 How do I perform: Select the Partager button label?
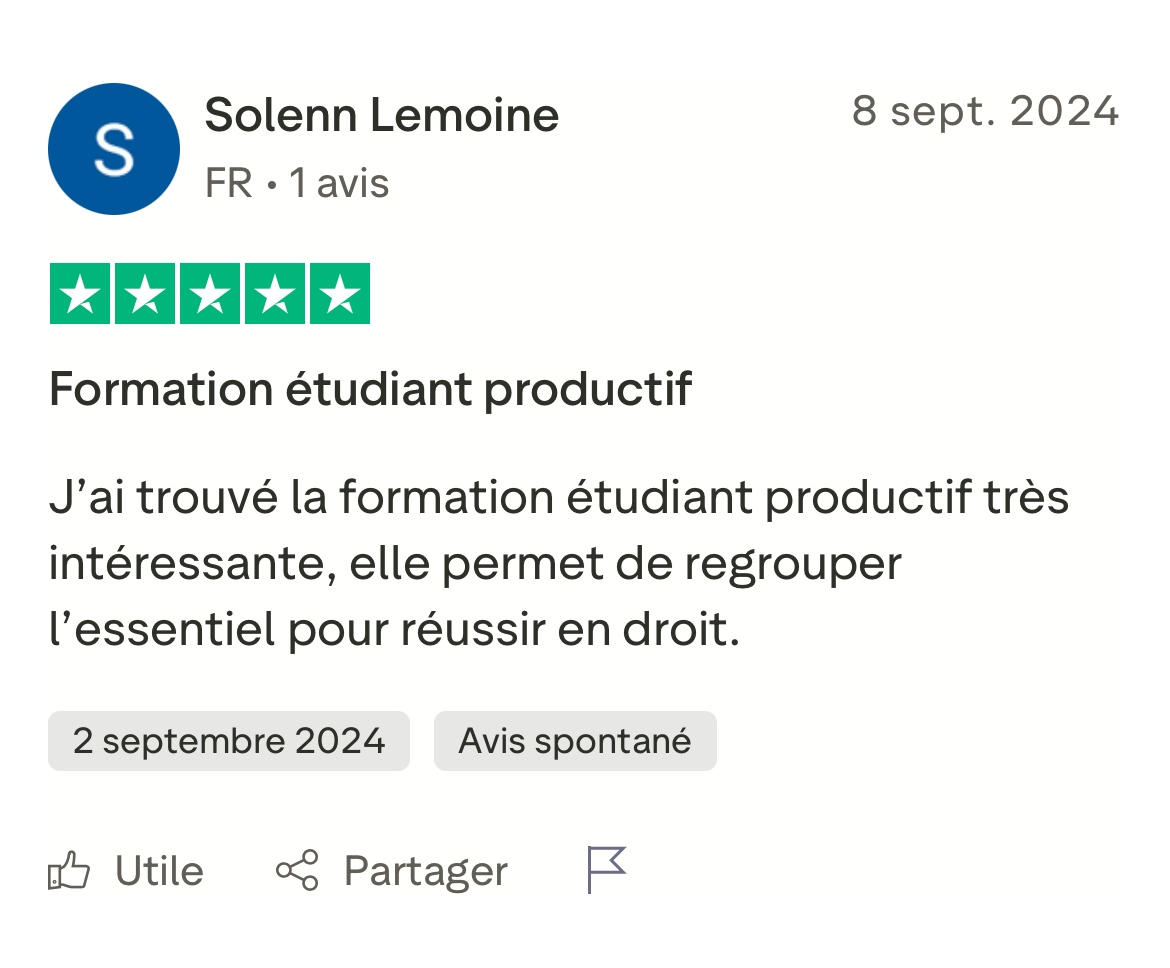425,872
